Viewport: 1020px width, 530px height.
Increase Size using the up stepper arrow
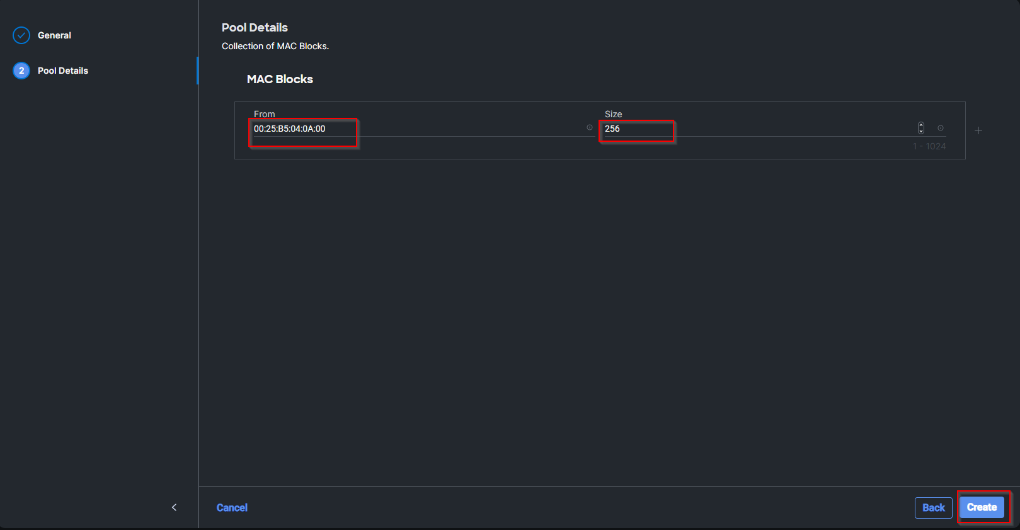coord(921,125)
